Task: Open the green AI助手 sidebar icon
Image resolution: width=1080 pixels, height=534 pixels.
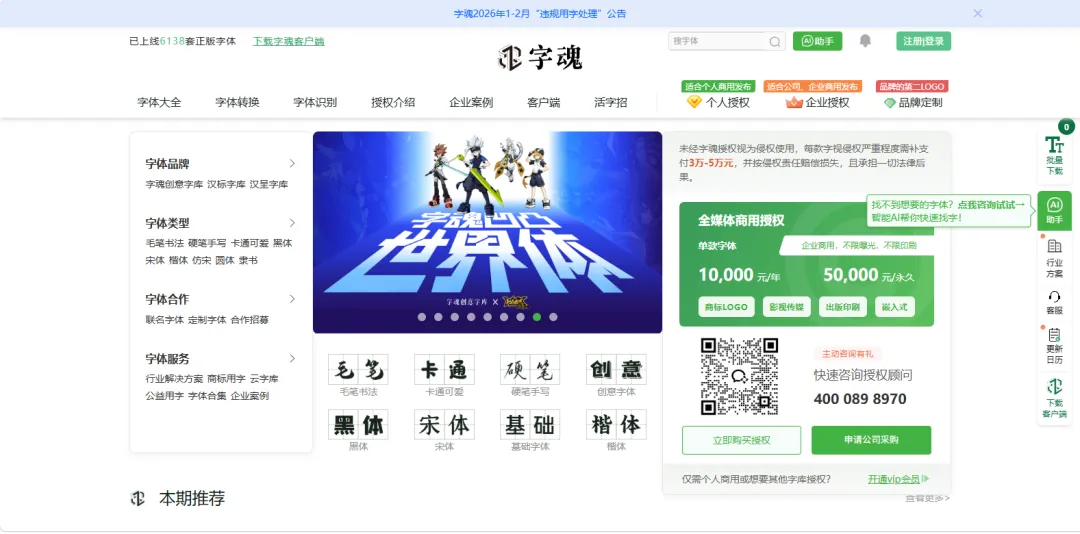Action: point(1054,211)
